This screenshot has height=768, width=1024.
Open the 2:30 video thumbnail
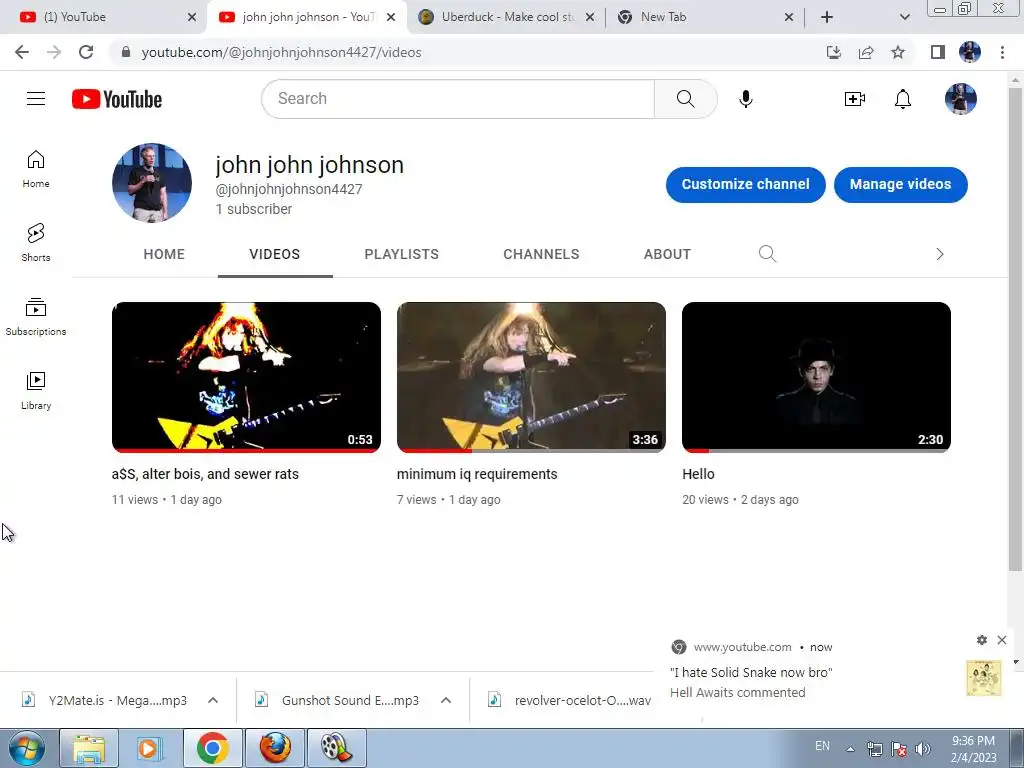816,377
